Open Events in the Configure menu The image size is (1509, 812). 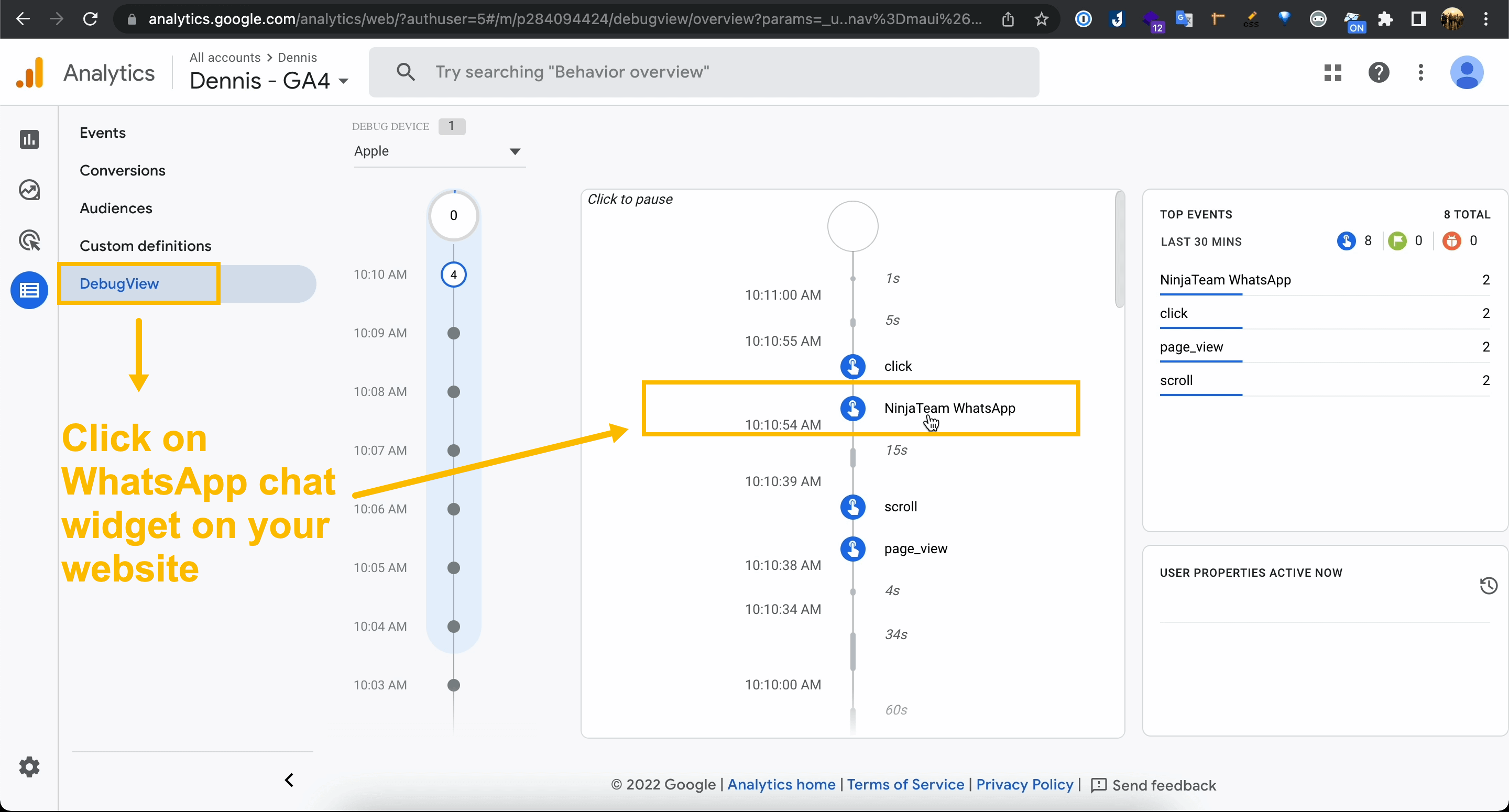(103, 133)
